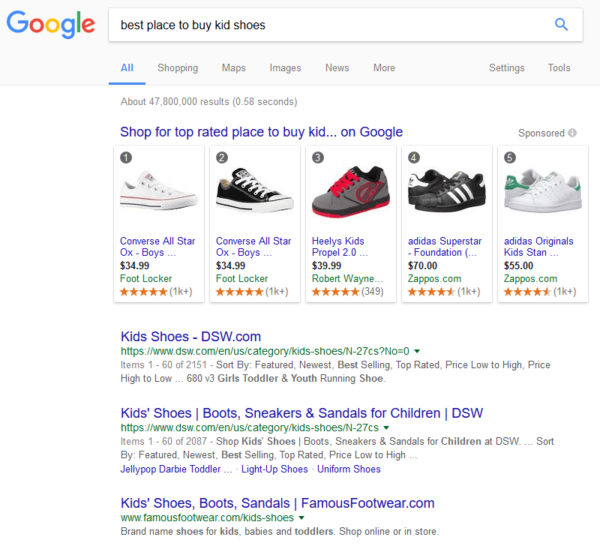
Task: Click the Google logo
Action: [x=51, y=24]
